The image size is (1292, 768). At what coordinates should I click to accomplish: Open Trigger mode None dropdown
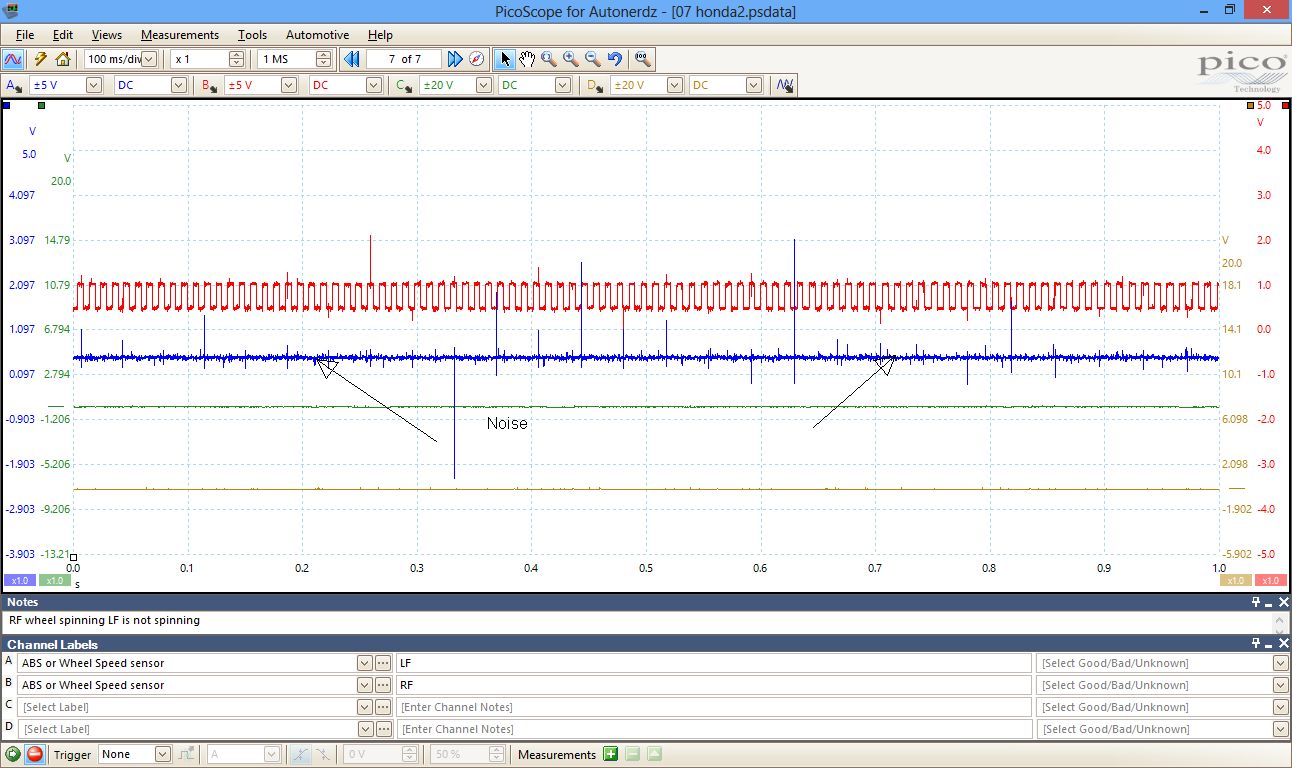(163, 755)
